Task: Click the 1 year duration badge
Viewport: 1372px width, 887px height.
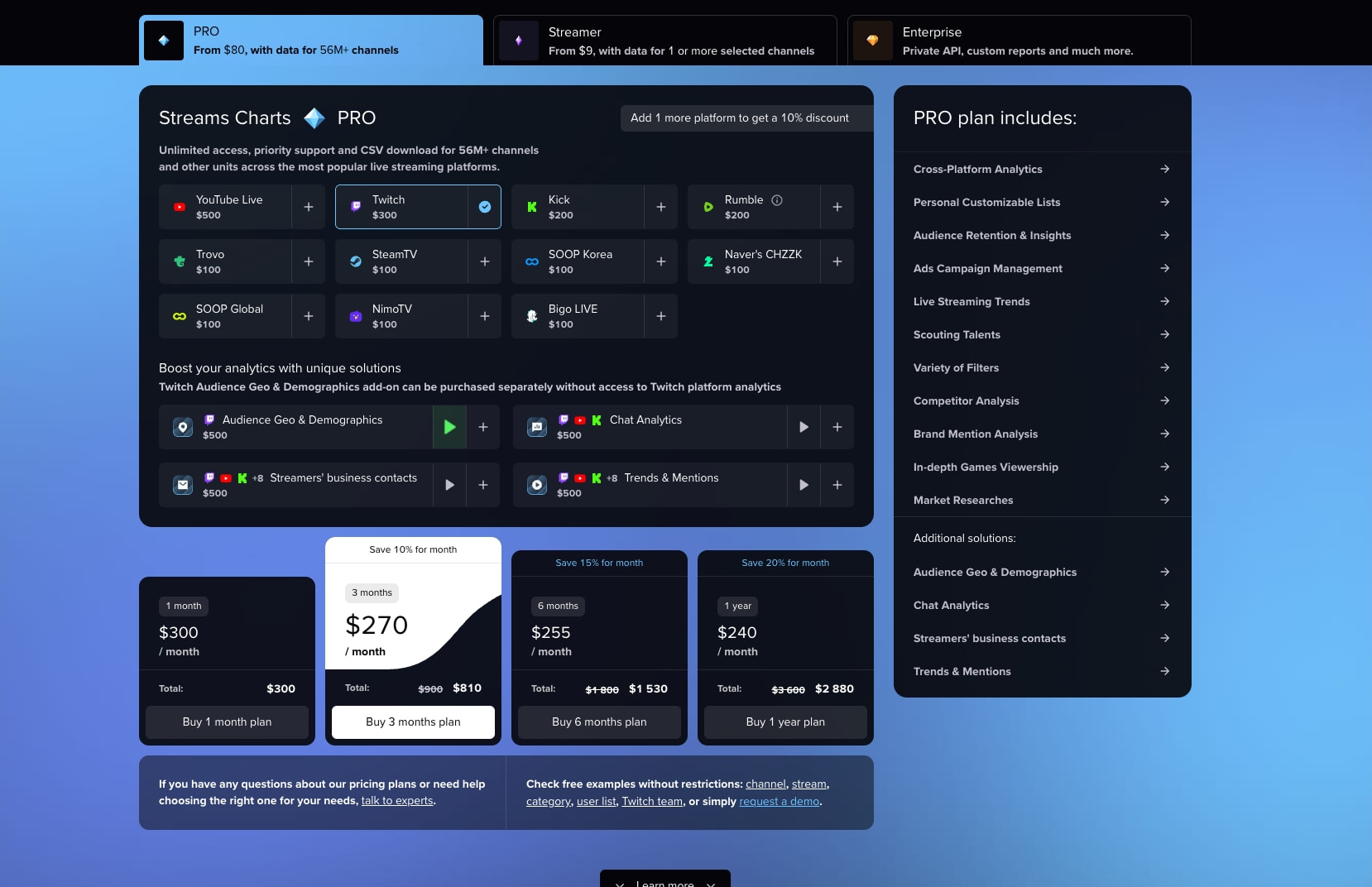Action: [737, 606]
